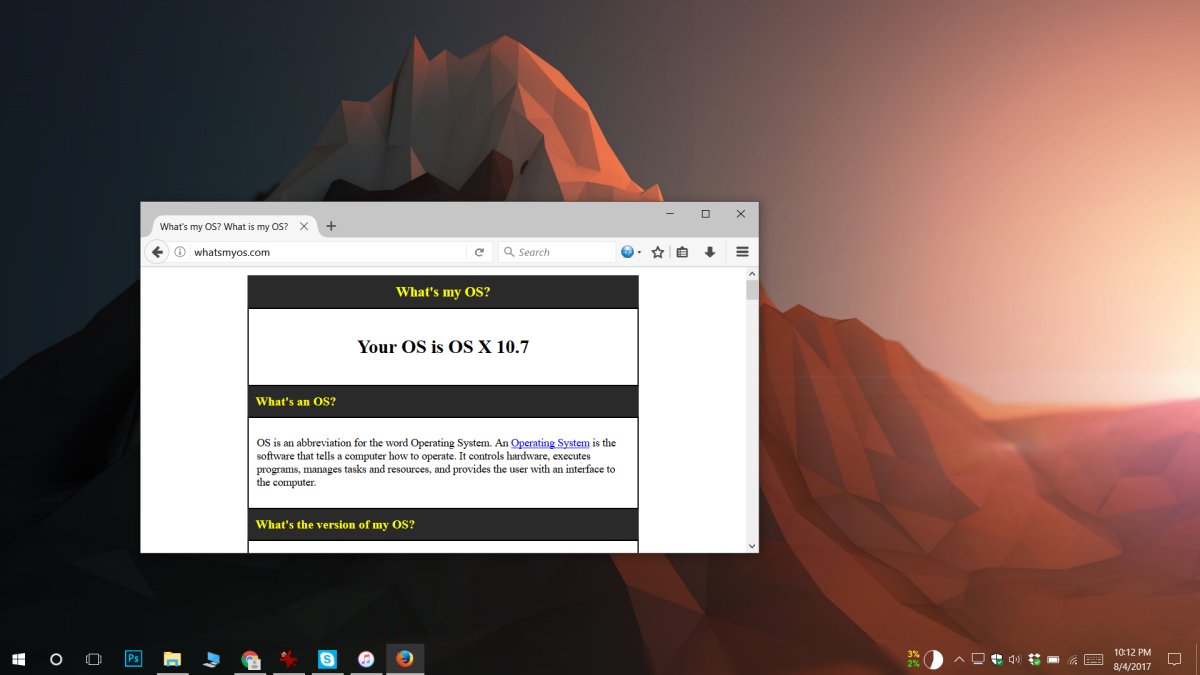Viewport: 1200px width, 675px height.
Task: Go back with Firefox back arrow
Action: tap(157, 252)
